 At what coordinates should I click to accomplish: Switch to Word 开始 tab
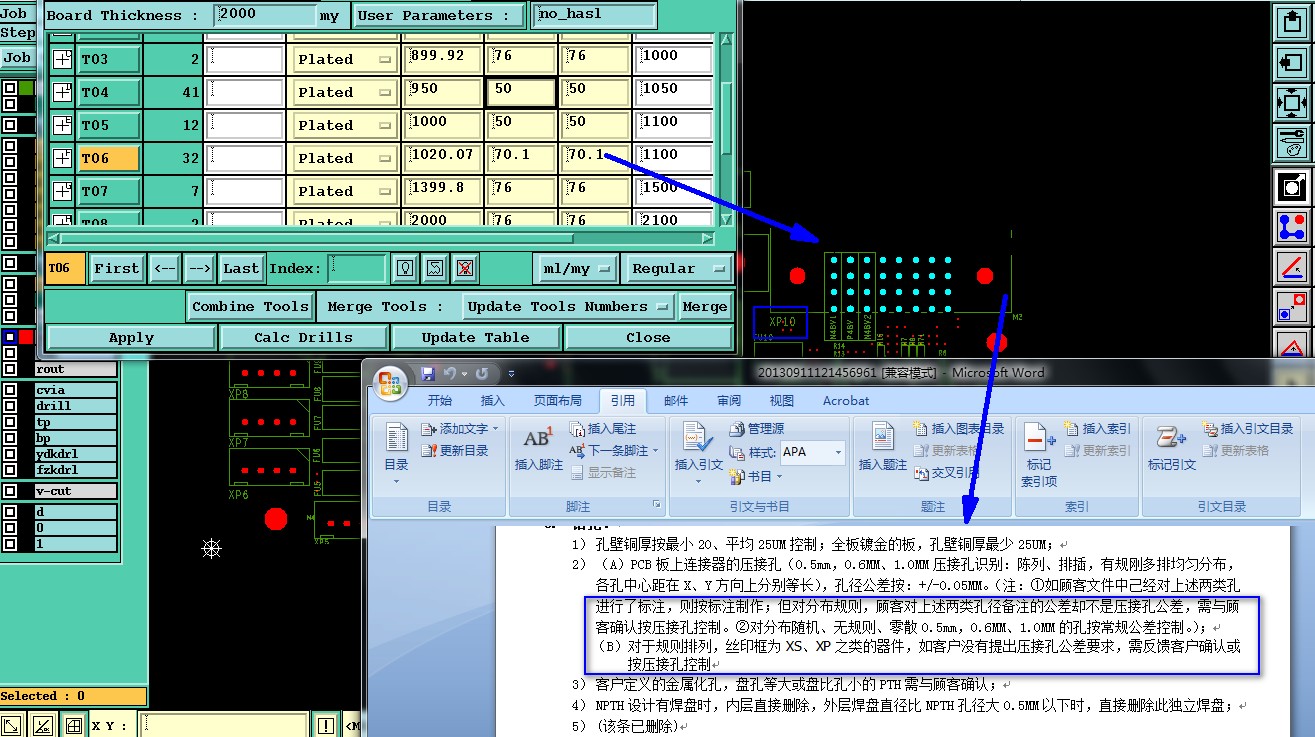click(440, 401)
